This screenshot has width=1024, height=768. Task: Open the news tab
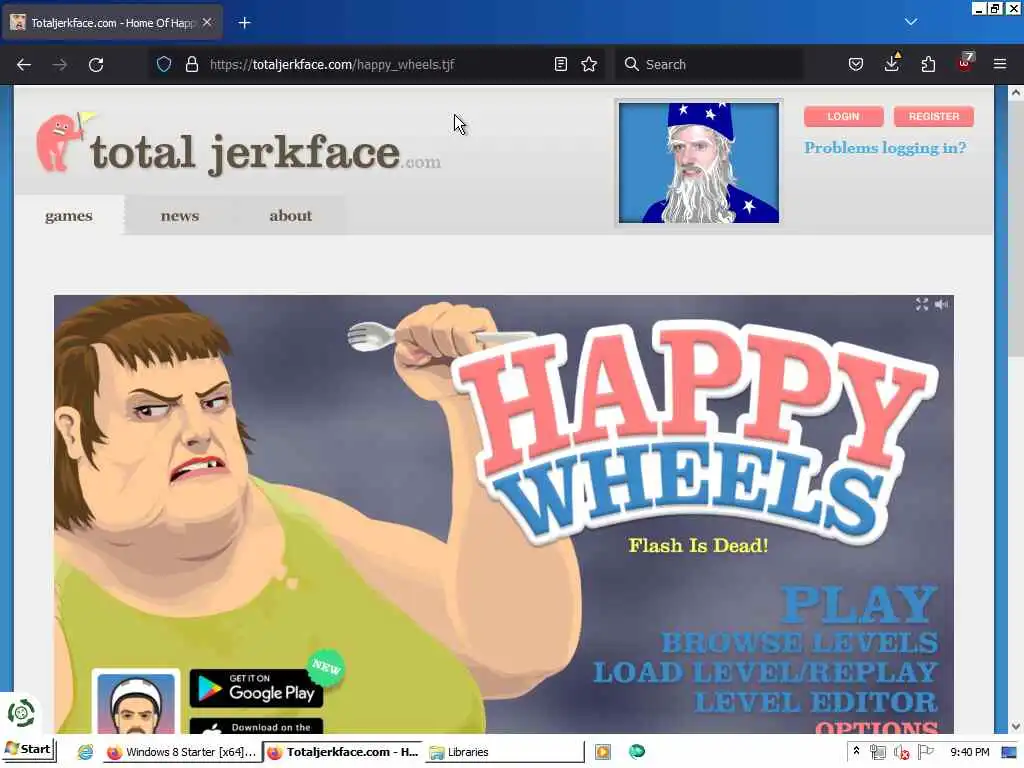pyautogui.click(x=180, y=216)
